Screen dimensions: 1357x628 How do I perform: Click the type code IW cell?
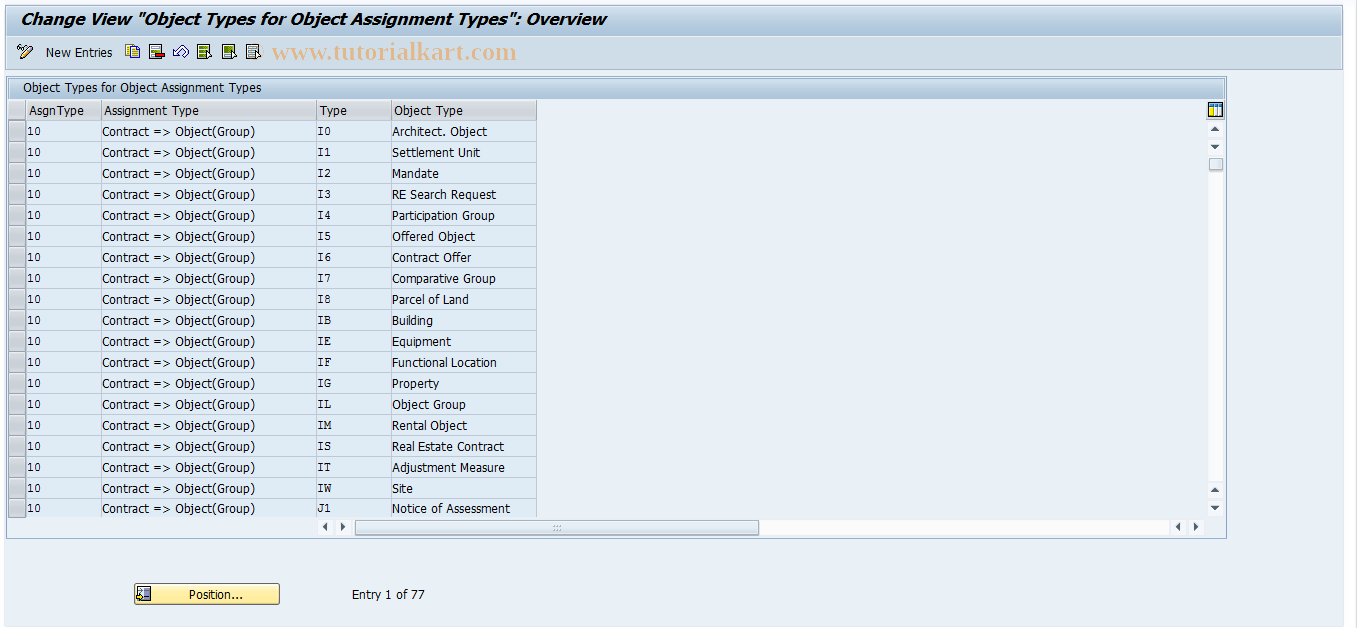click(354, 489)
